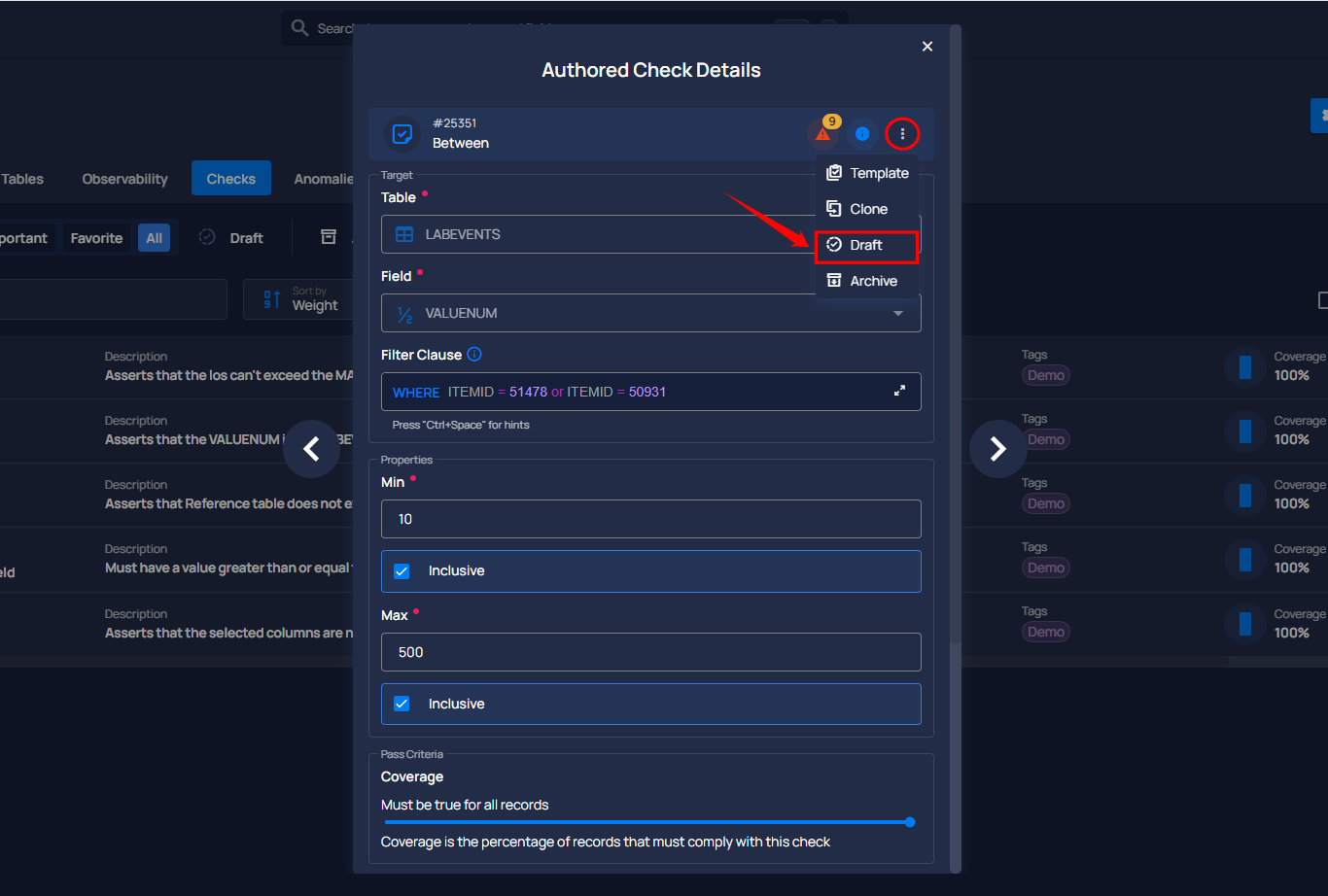The image size is (1328, 896).
Task: Click the Demo tag in the first row
Action: [1046, 375]
